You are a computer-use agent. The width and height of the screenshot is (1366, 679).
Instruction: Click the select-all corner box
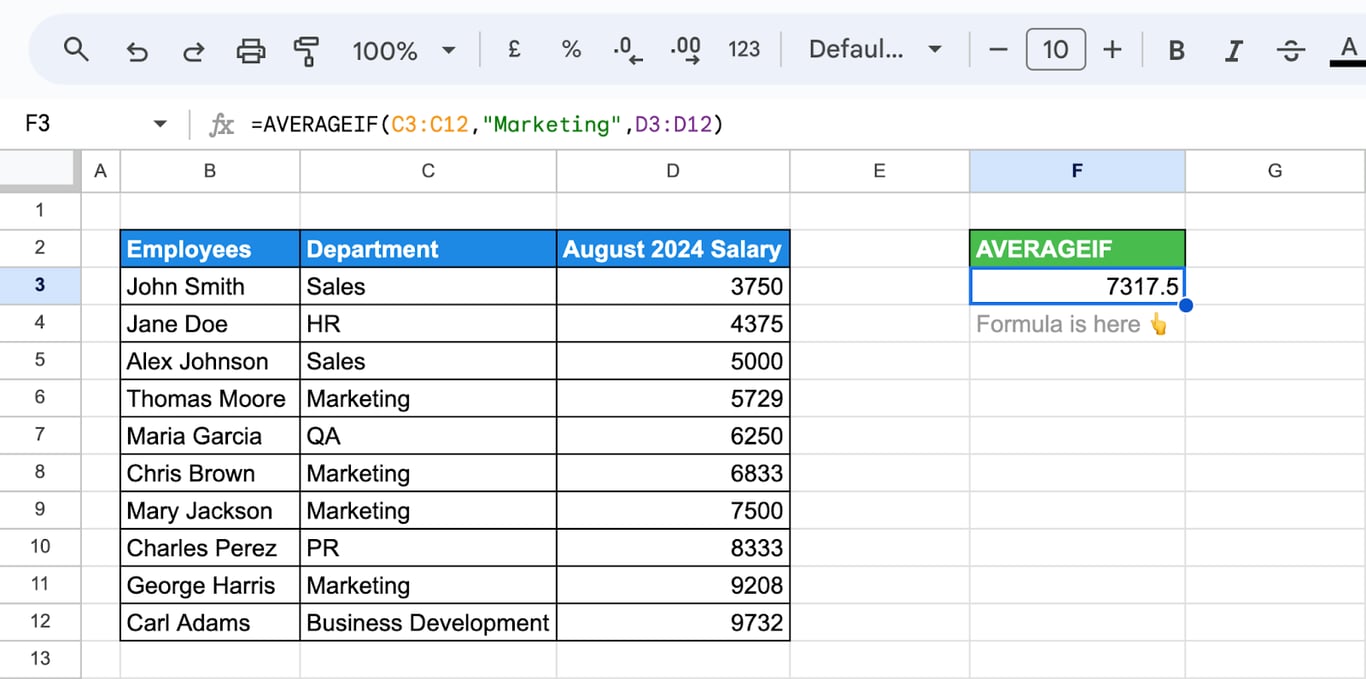(40, 171)
